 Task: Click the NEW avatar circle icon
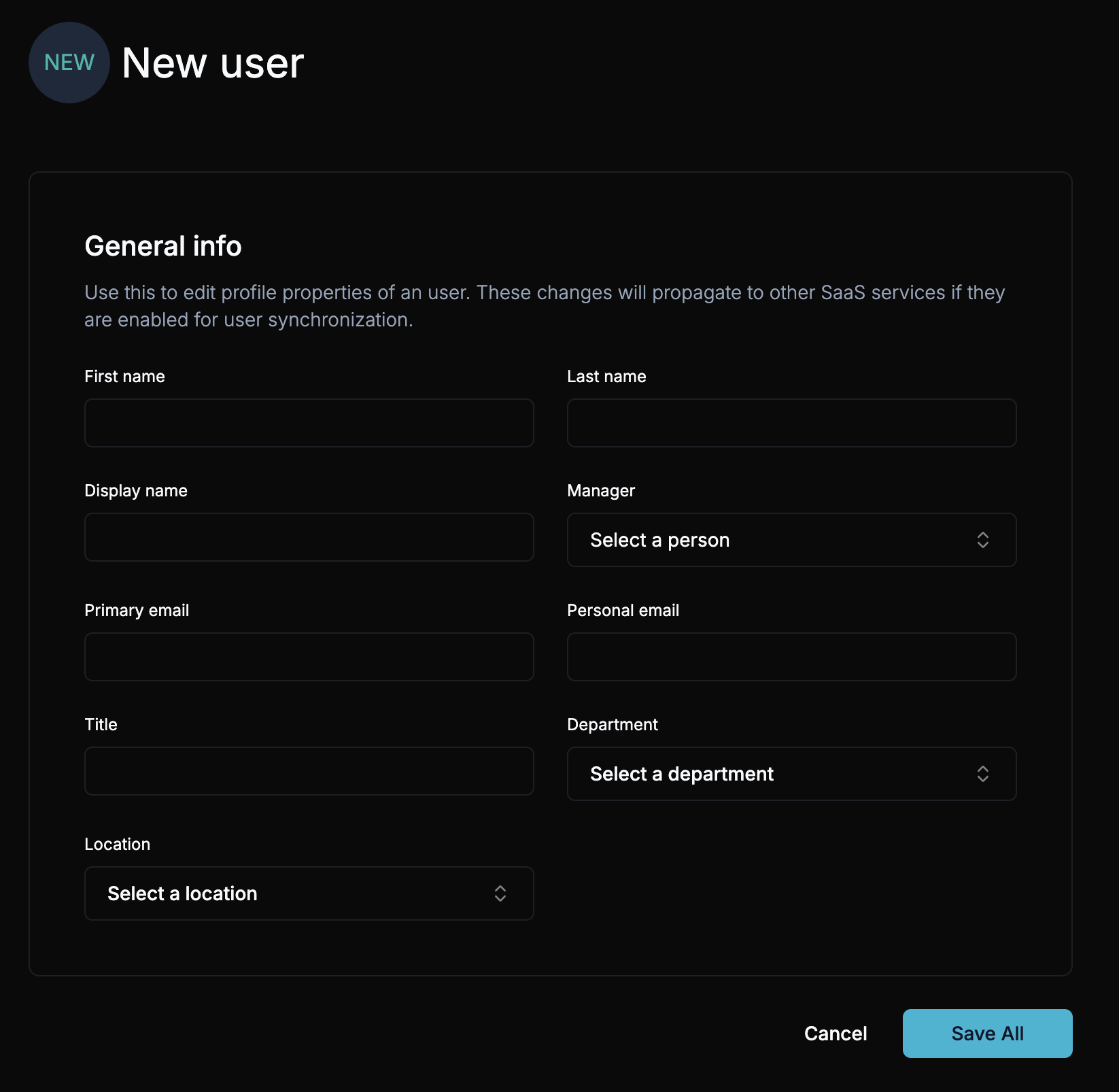68,62
